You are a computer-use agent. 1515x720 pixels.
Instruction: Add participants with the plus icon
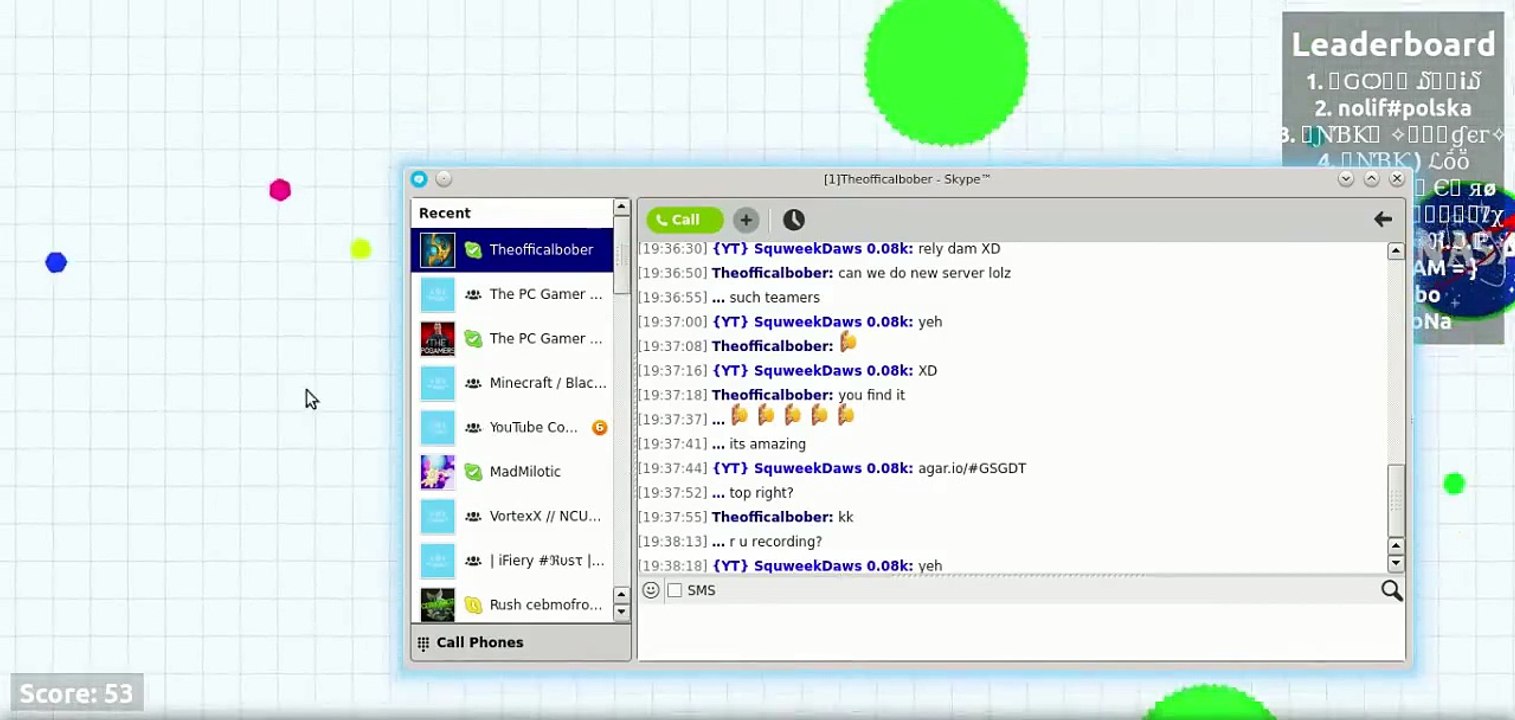[746, 220]
